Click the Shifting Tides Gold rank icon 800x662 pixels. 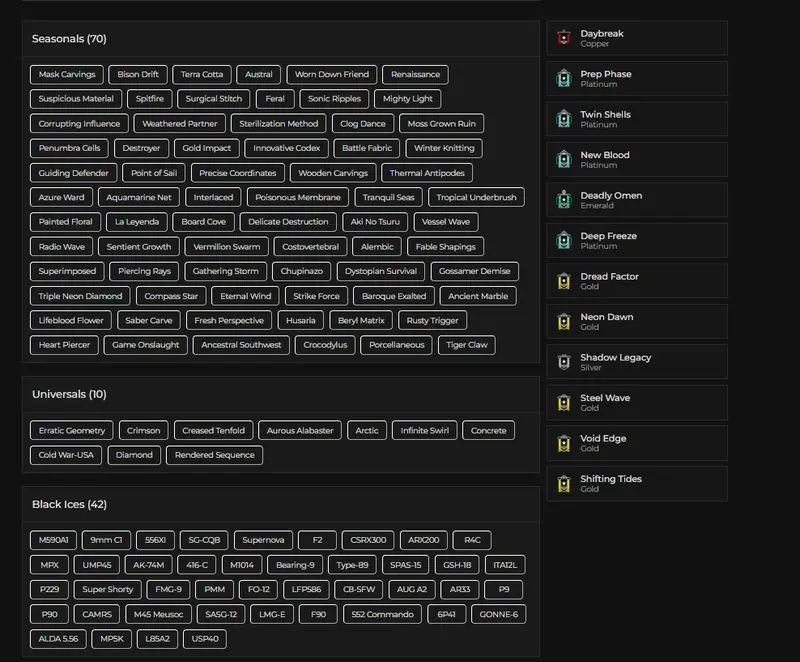point(563,484)
